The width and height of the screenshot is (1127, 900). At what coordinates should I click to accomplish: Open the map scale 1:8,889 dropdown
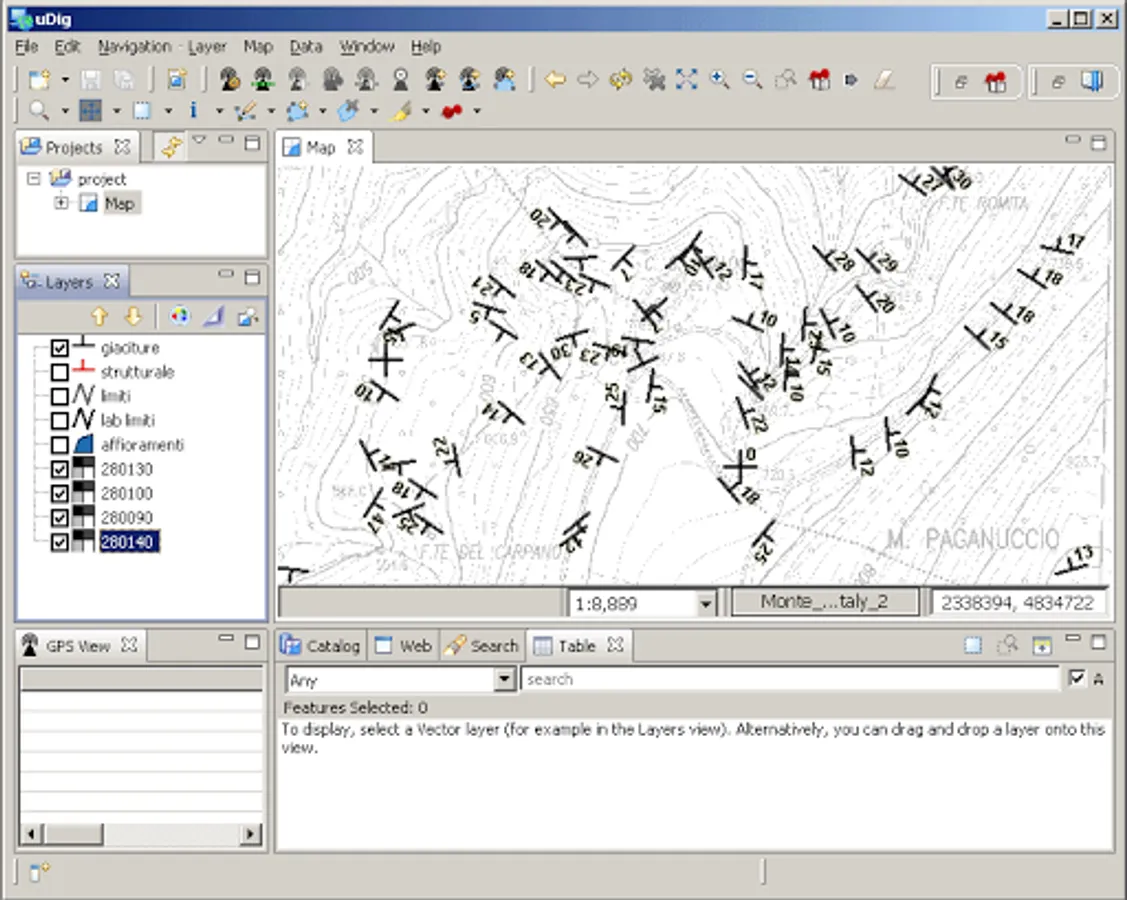pos(707,603)
